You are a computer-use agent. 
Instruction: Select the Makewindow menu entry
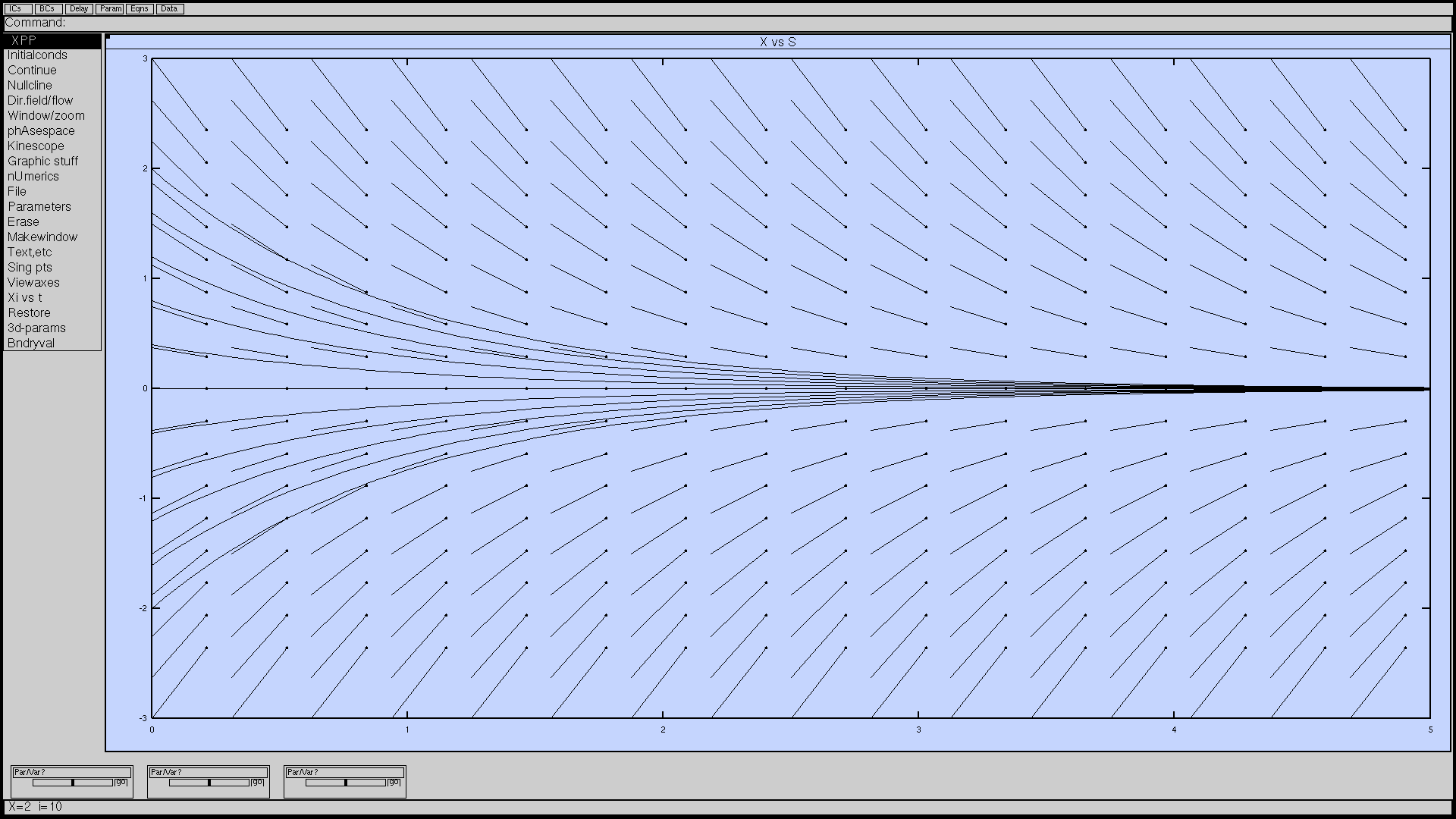point(52,237)
